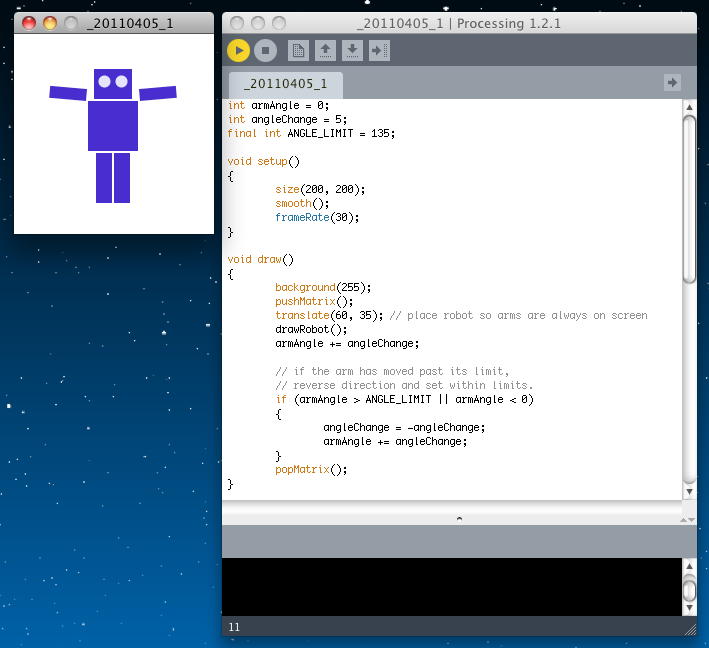Click the resize grip of Processing window
Image resolution: width=709 pixels, height=648 pixels.
tap(689, 630)
